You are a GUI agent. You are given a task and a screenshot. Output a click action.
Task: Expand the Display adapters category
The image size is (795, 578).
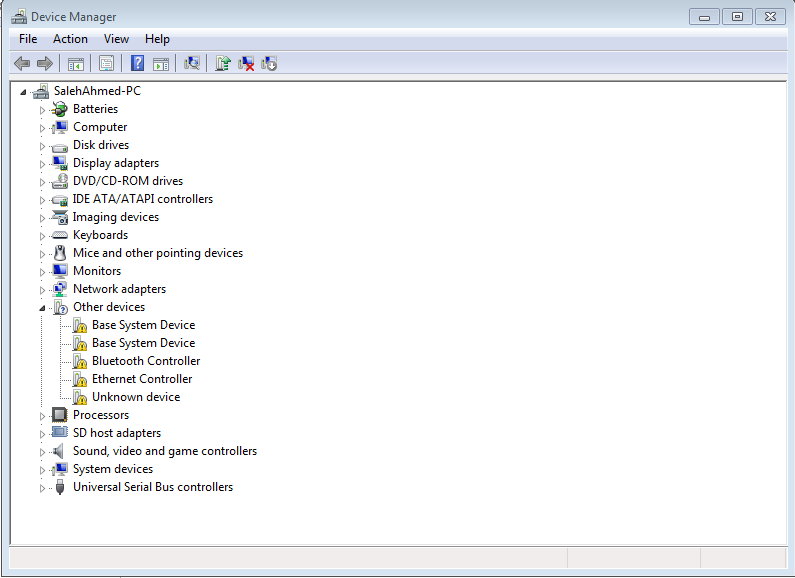pyautogui.click(x=43, y=163)
